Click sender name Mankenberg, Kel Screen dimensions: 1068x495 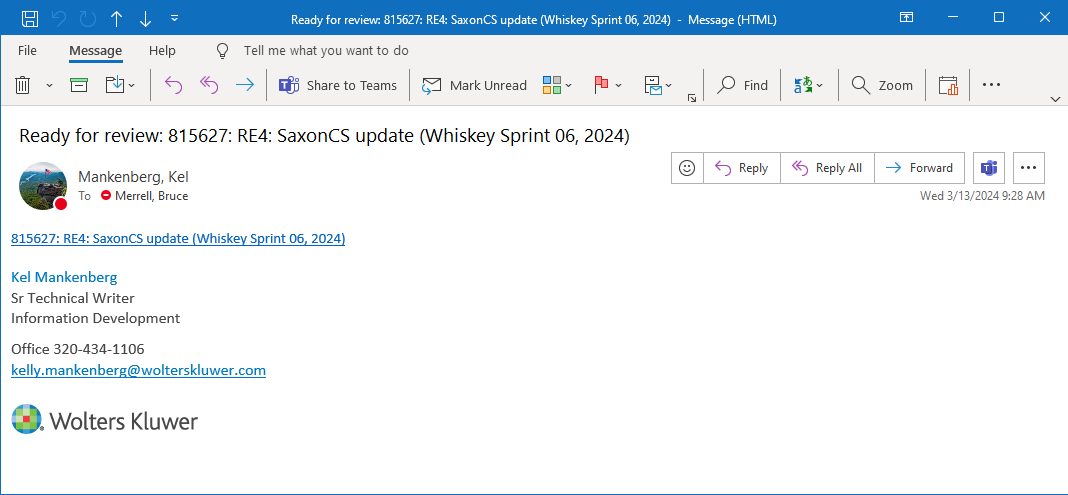[134, 177]
